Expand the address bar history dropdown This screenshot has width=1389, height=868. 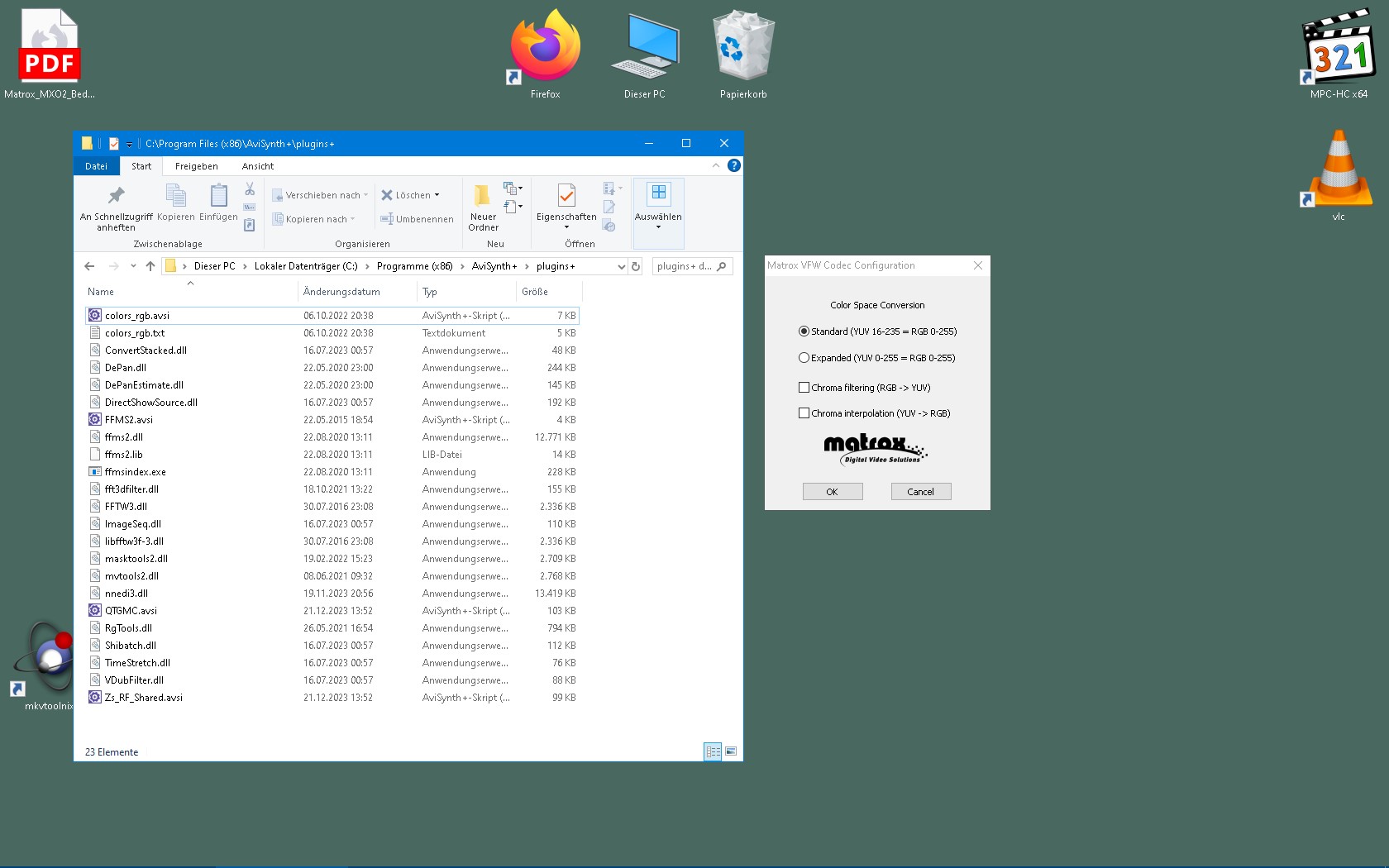(x=621, y=266)
